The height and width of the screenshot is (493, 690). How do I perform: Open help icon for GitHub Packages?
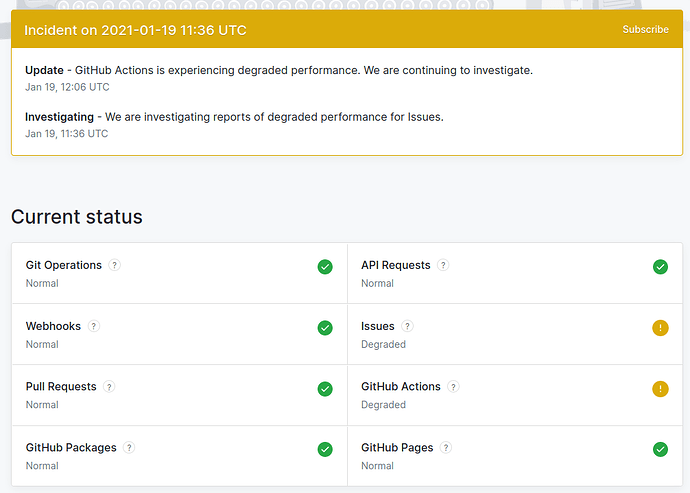(129, 448)
